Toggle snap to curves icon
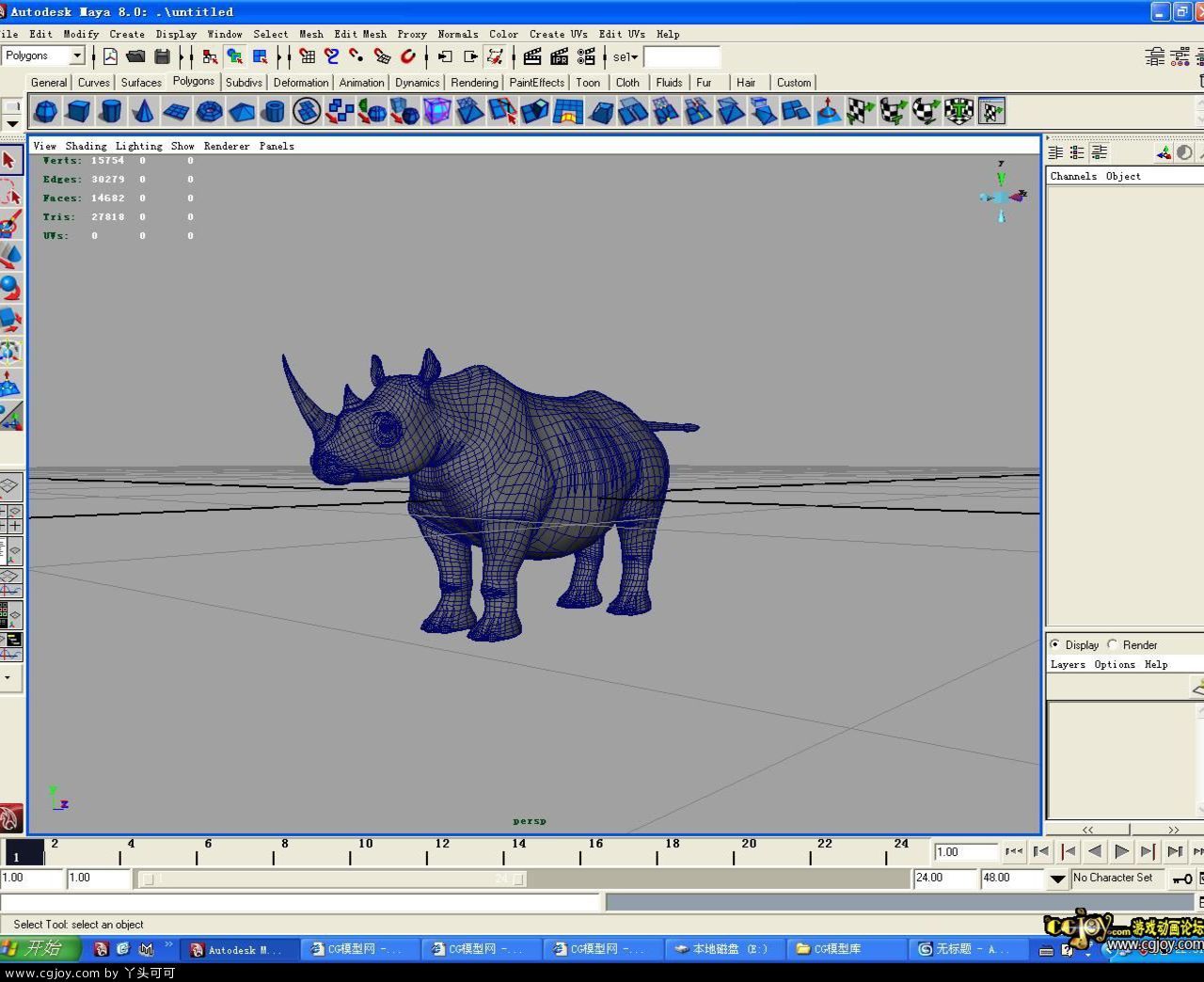 point(331,56)
